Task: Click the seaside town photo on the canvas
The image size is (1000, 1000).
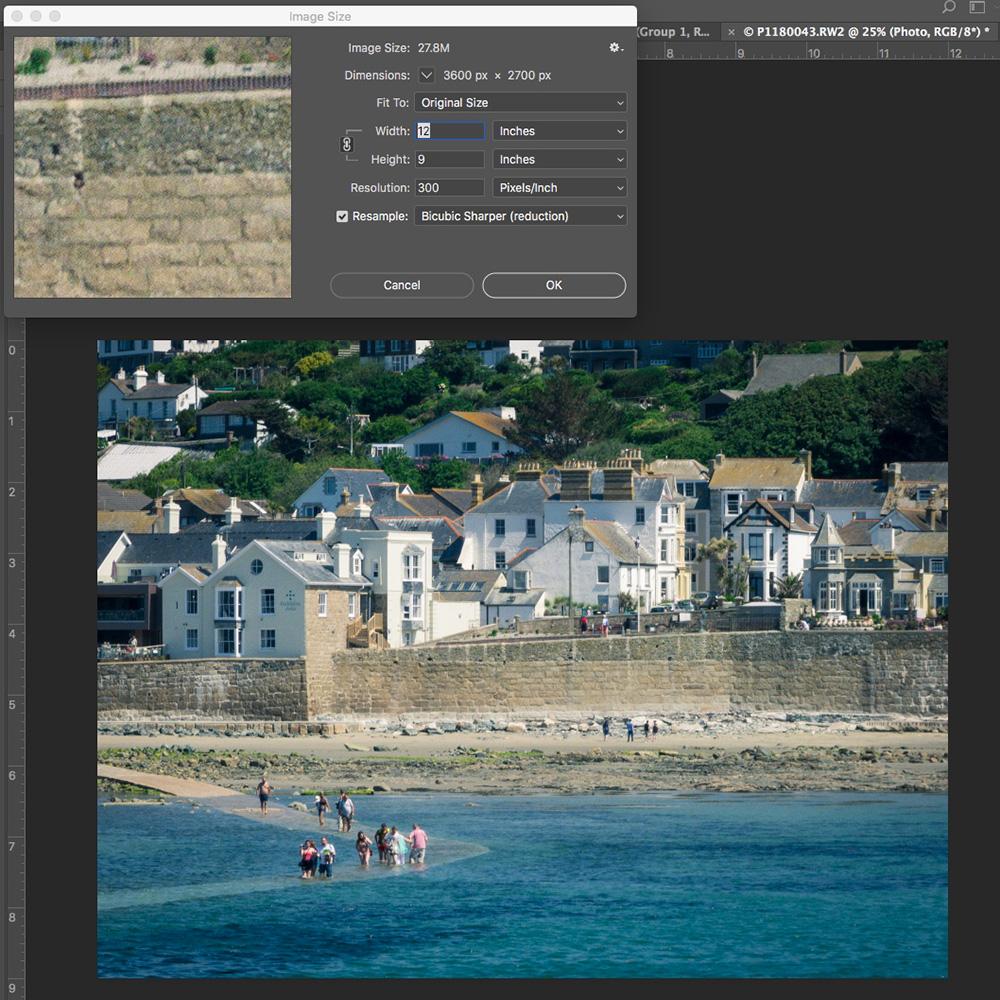Action: click(x=522, y=659)
